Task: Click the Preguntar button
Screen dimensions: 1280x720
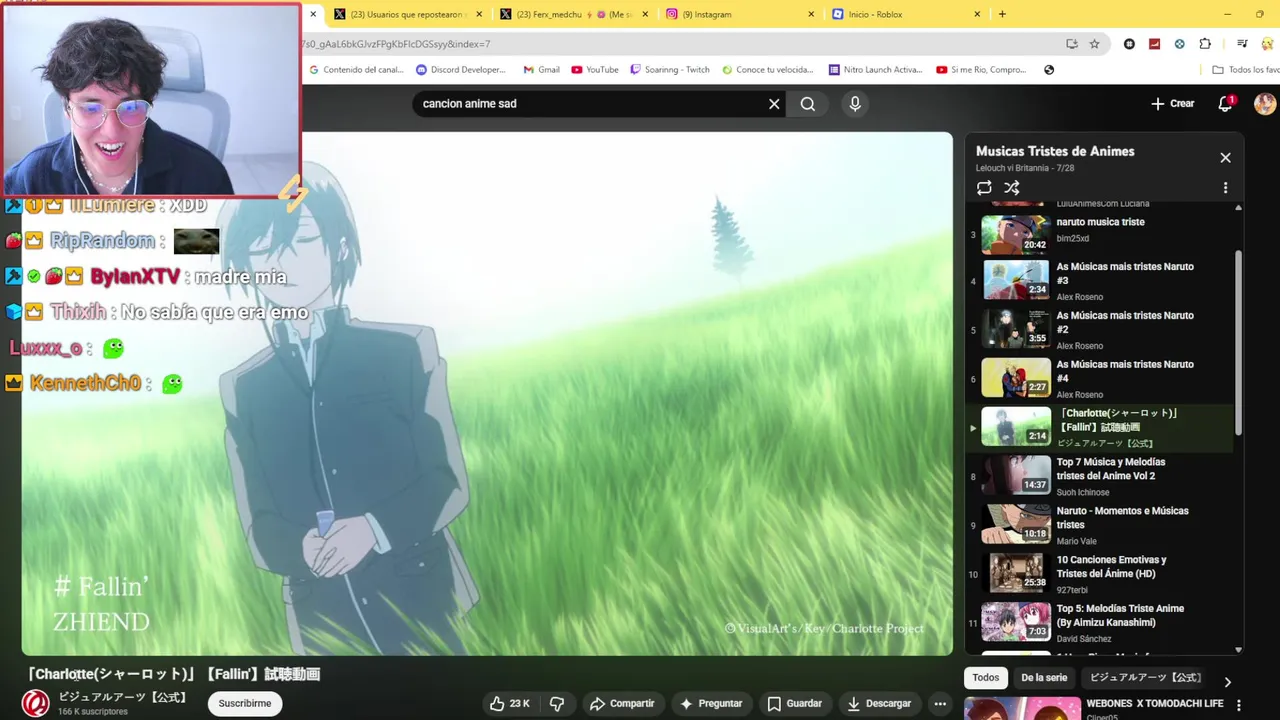Action: [x=711, y=704]
